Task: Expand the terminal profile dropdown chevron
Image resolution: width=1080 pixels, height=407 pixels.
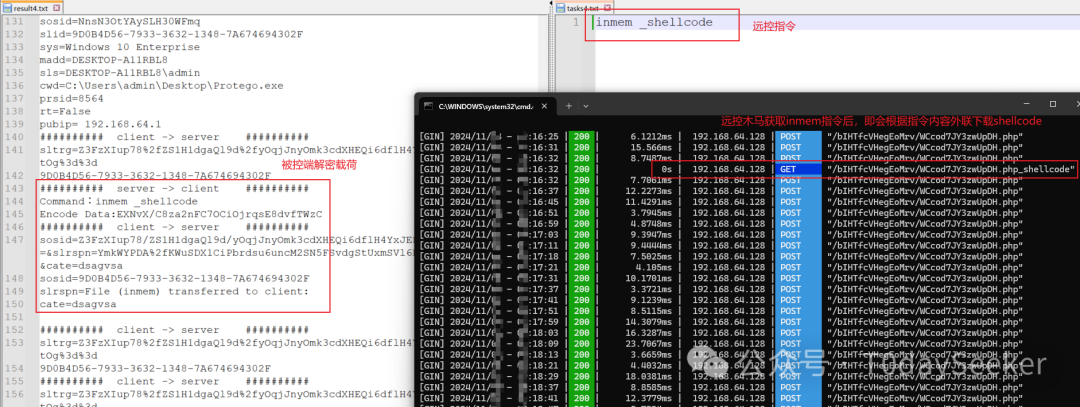Action: [x=586, y=106]
